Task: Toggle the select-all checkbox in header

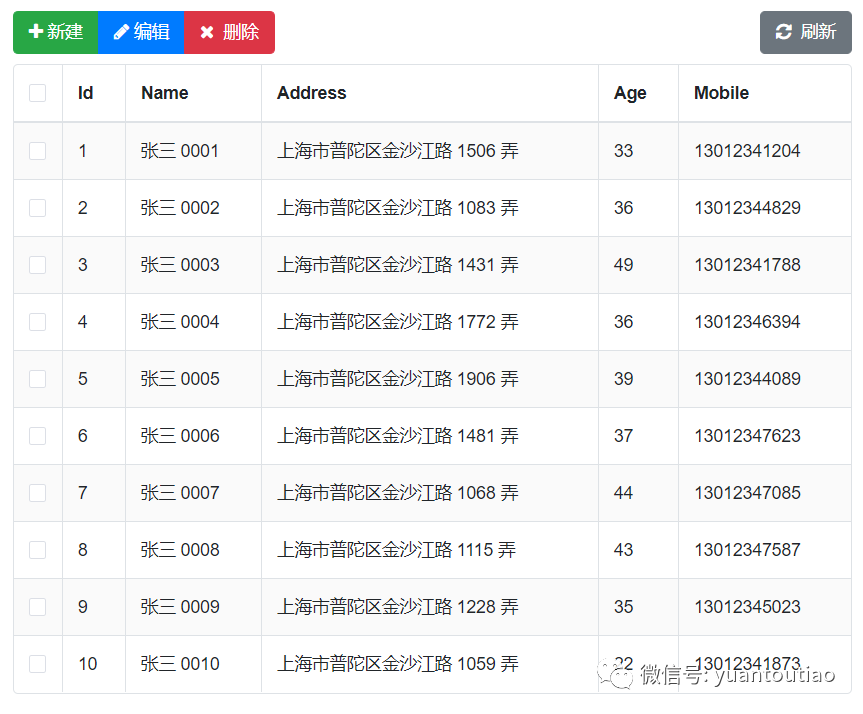Action: click(37, 93)
